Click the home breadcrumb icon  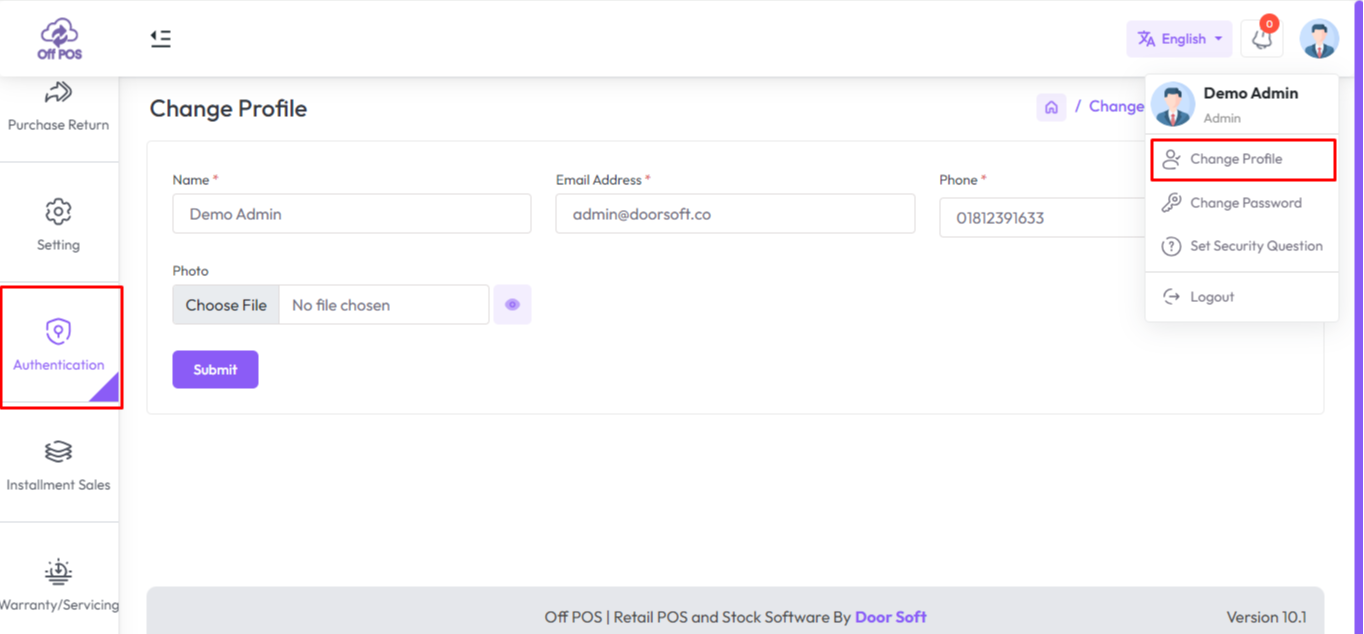click(x=1051, y=107)
